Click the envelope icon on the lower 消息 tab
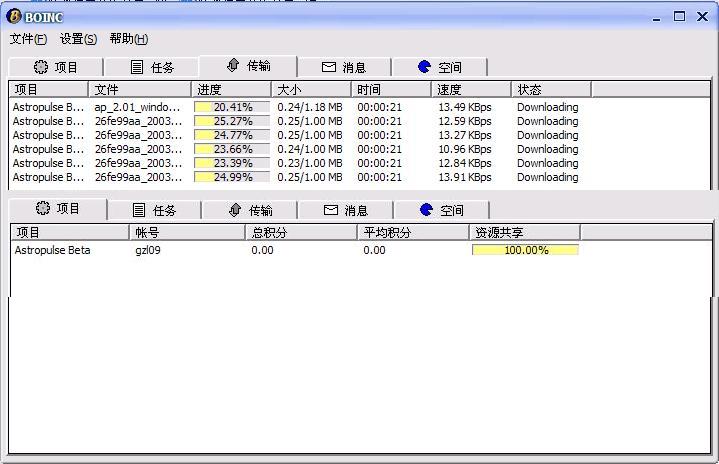The height and width of the screenshot is (464, 719). coord(331,210)
